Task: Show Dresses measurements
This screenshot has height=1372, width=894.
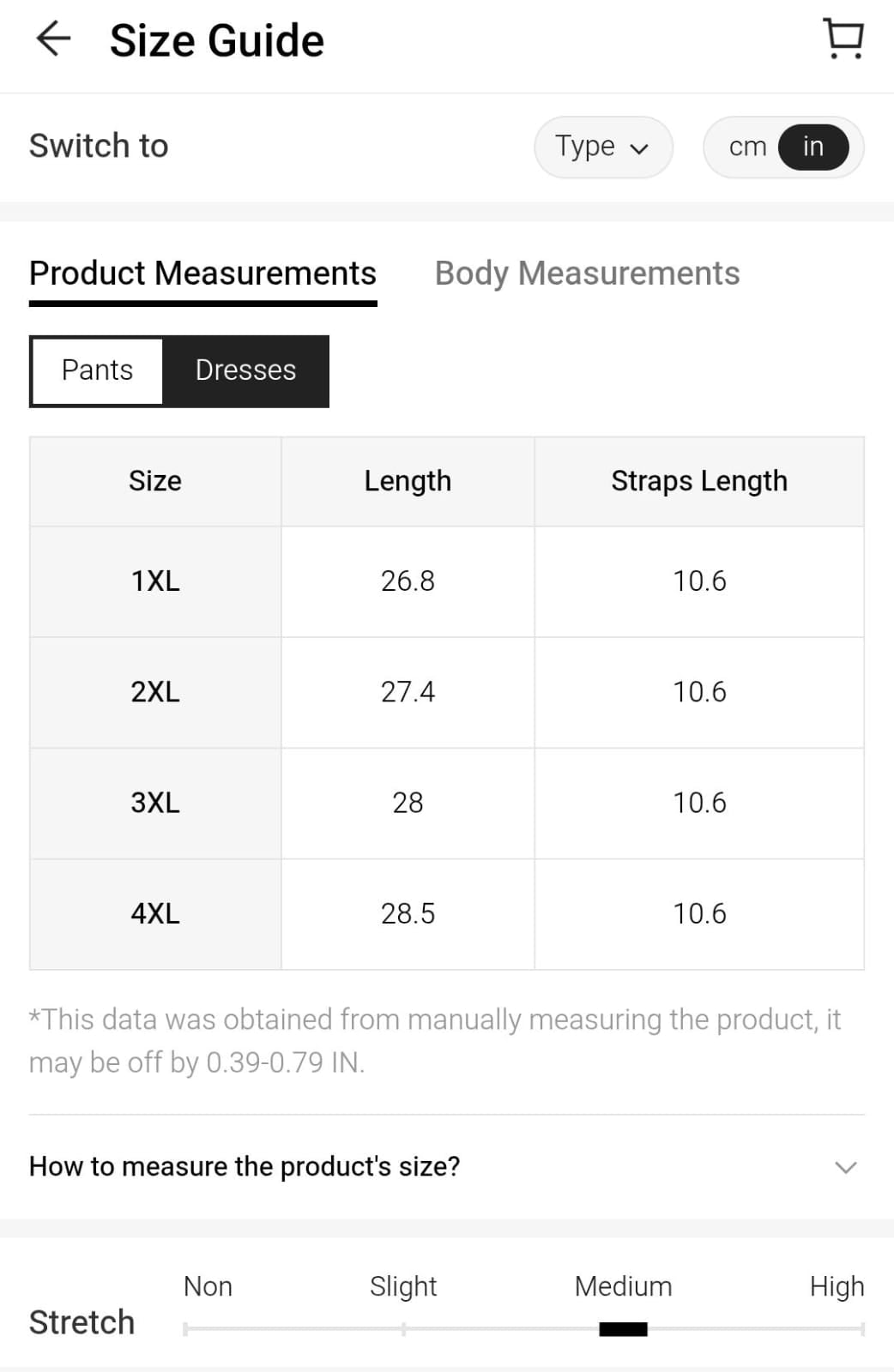Action: [x=245, y=370]
